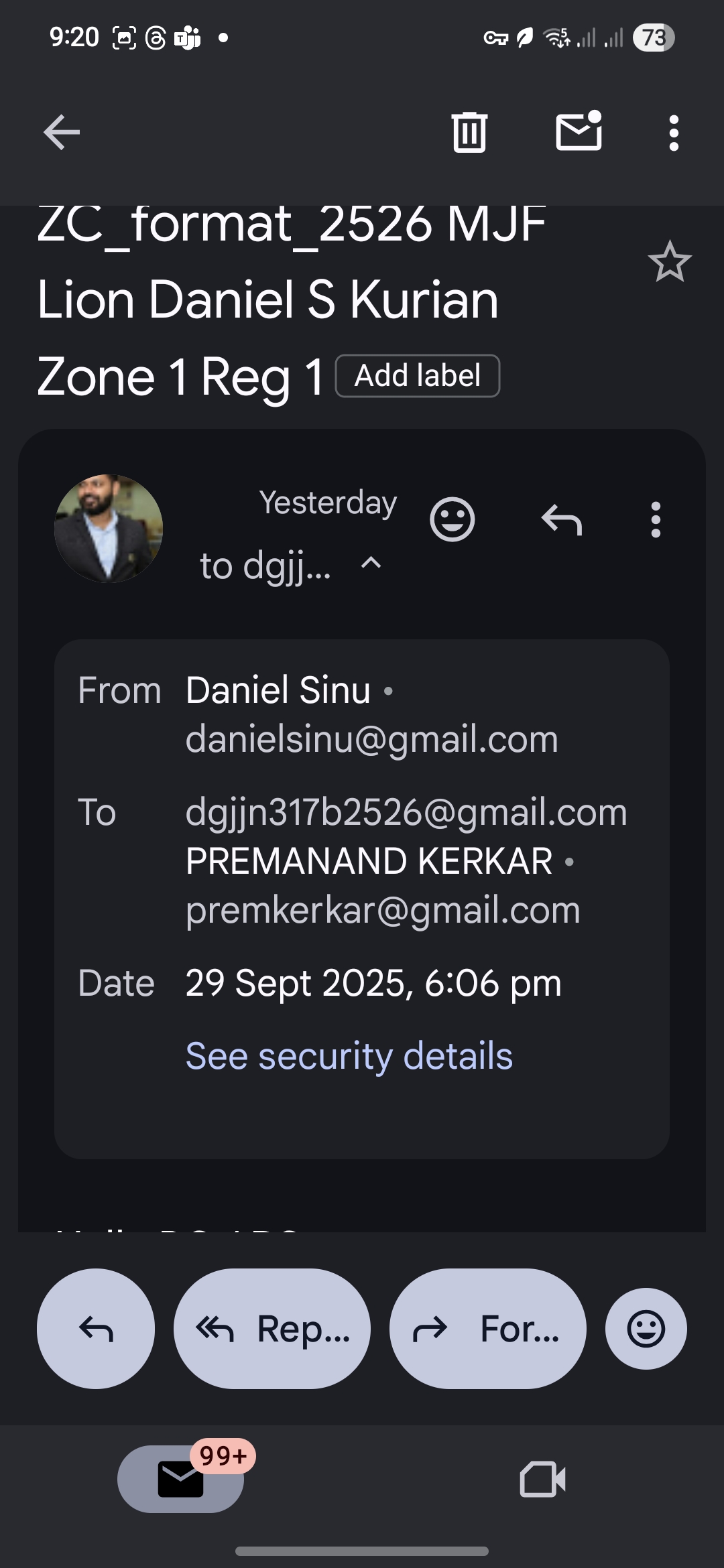This screenshot has height=1568, width=724.
Task: Add emoji reaction in message header
Action: 452,519
